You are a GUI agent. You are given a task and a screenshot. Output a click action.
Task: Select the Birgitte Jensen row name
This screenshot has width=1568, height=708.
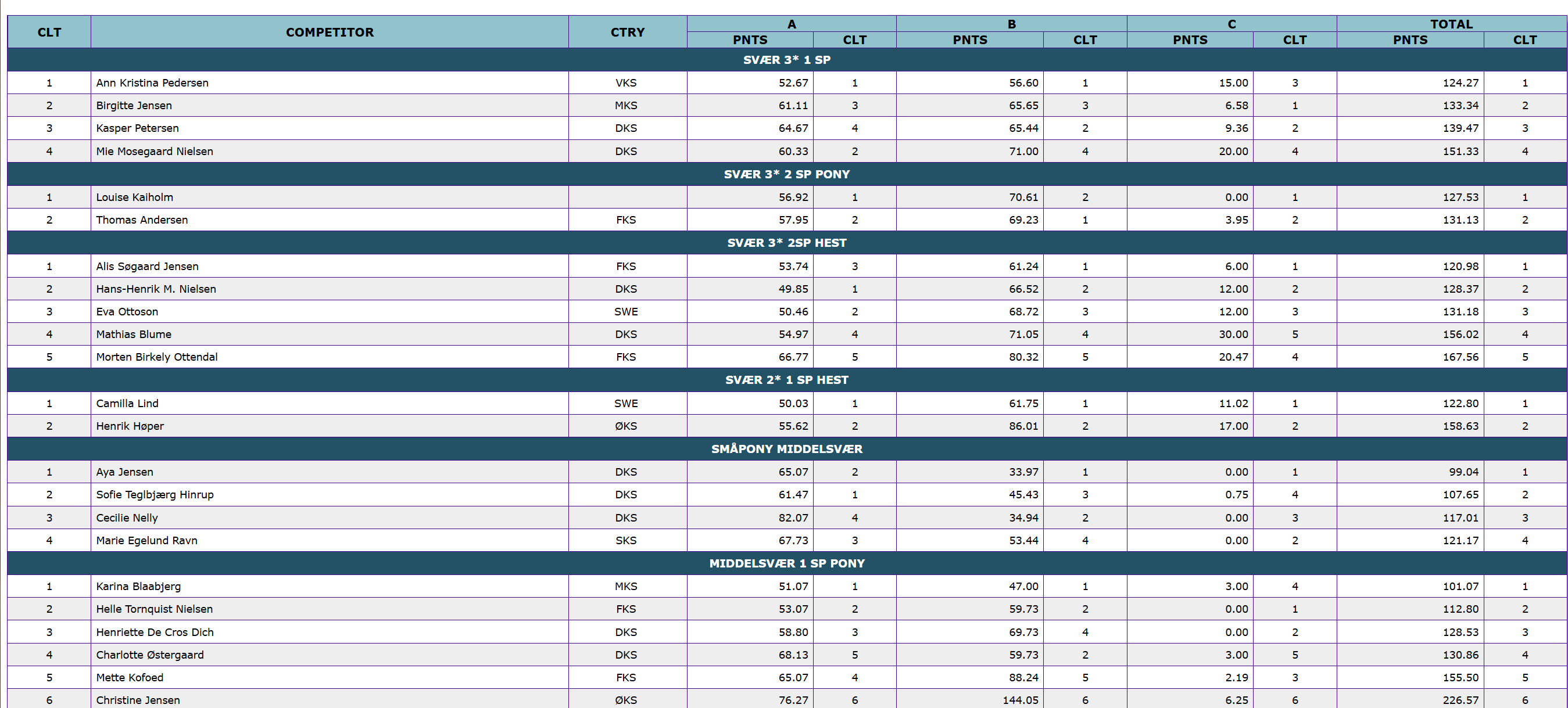point(134,105)
